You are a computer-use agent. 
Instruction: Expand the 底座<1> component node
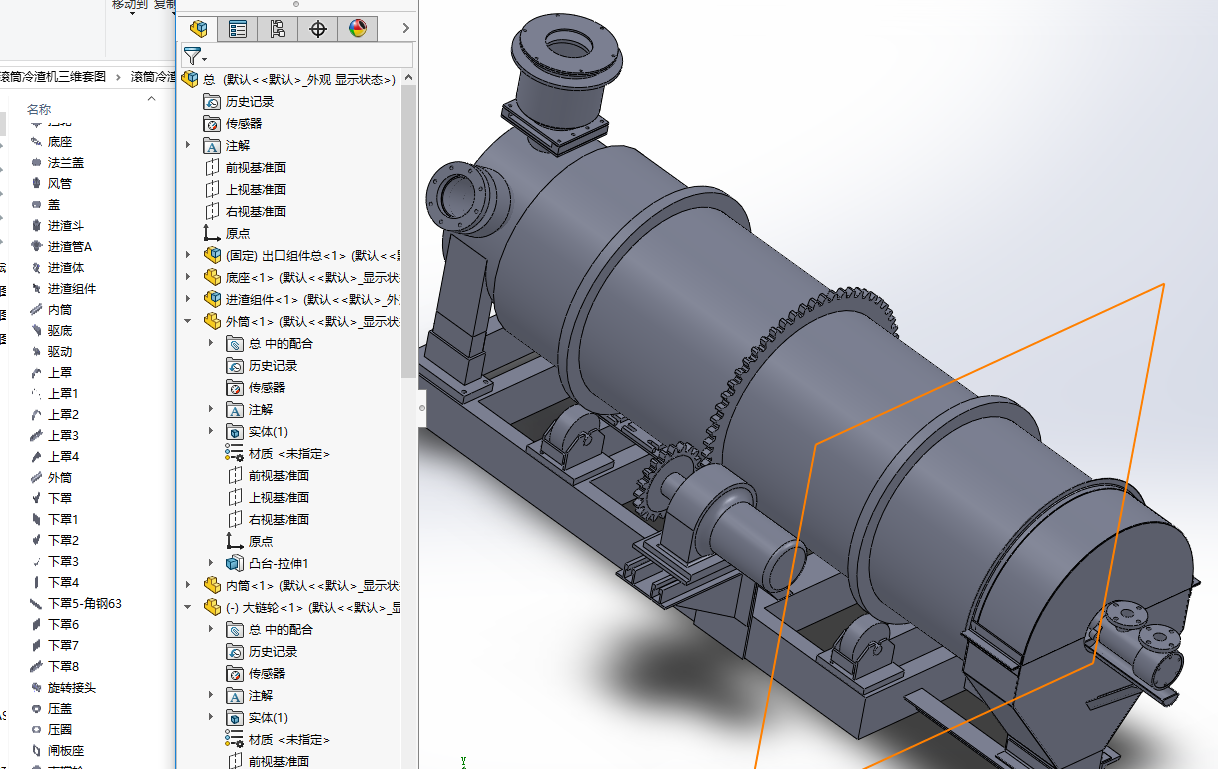pos(188,277)
